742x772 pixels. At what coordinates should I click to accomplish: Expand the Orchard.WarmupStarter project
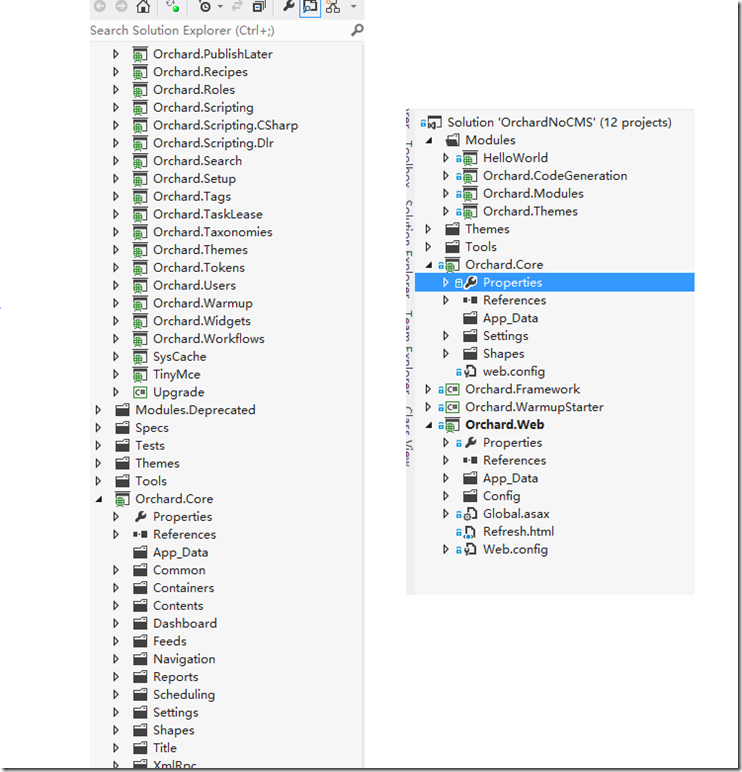coord(428,407)
